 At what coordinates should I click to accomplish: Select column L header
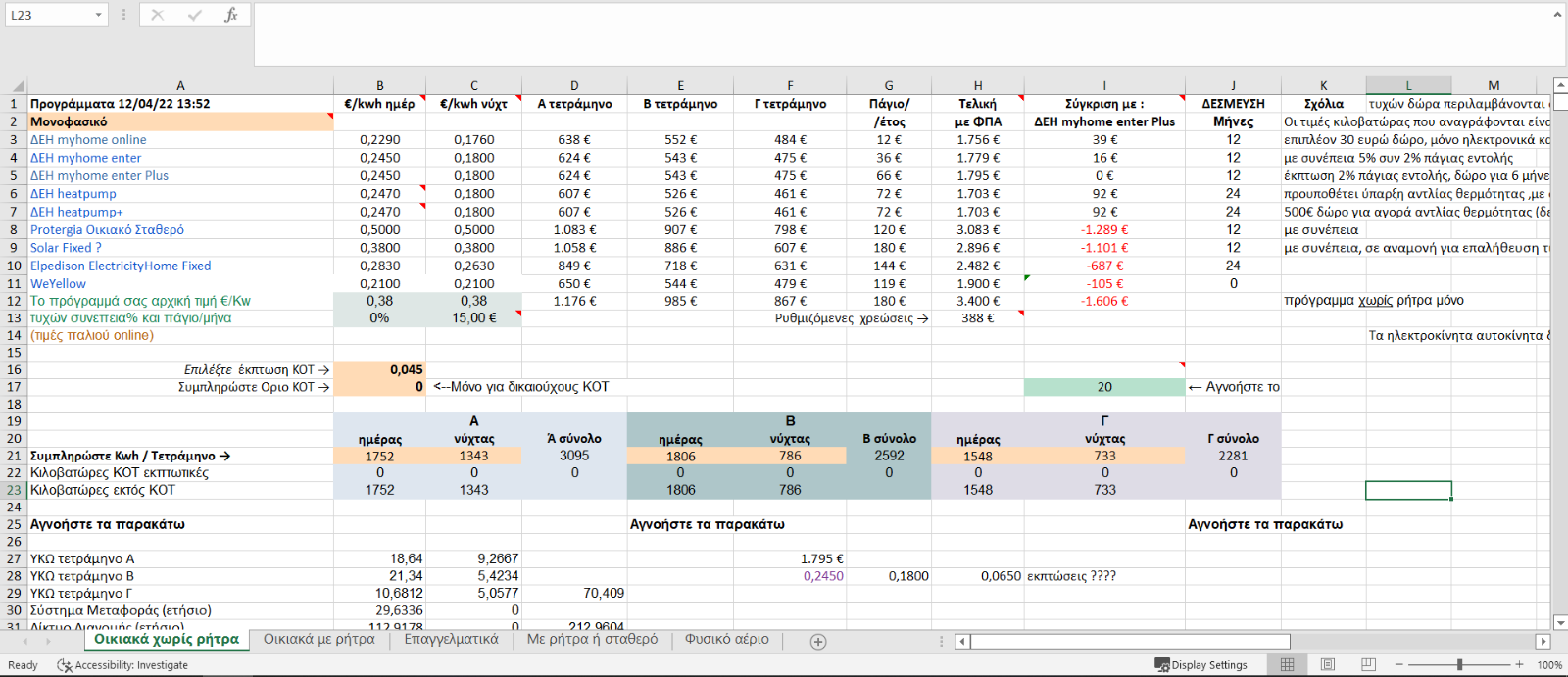tap(1408, 86)
